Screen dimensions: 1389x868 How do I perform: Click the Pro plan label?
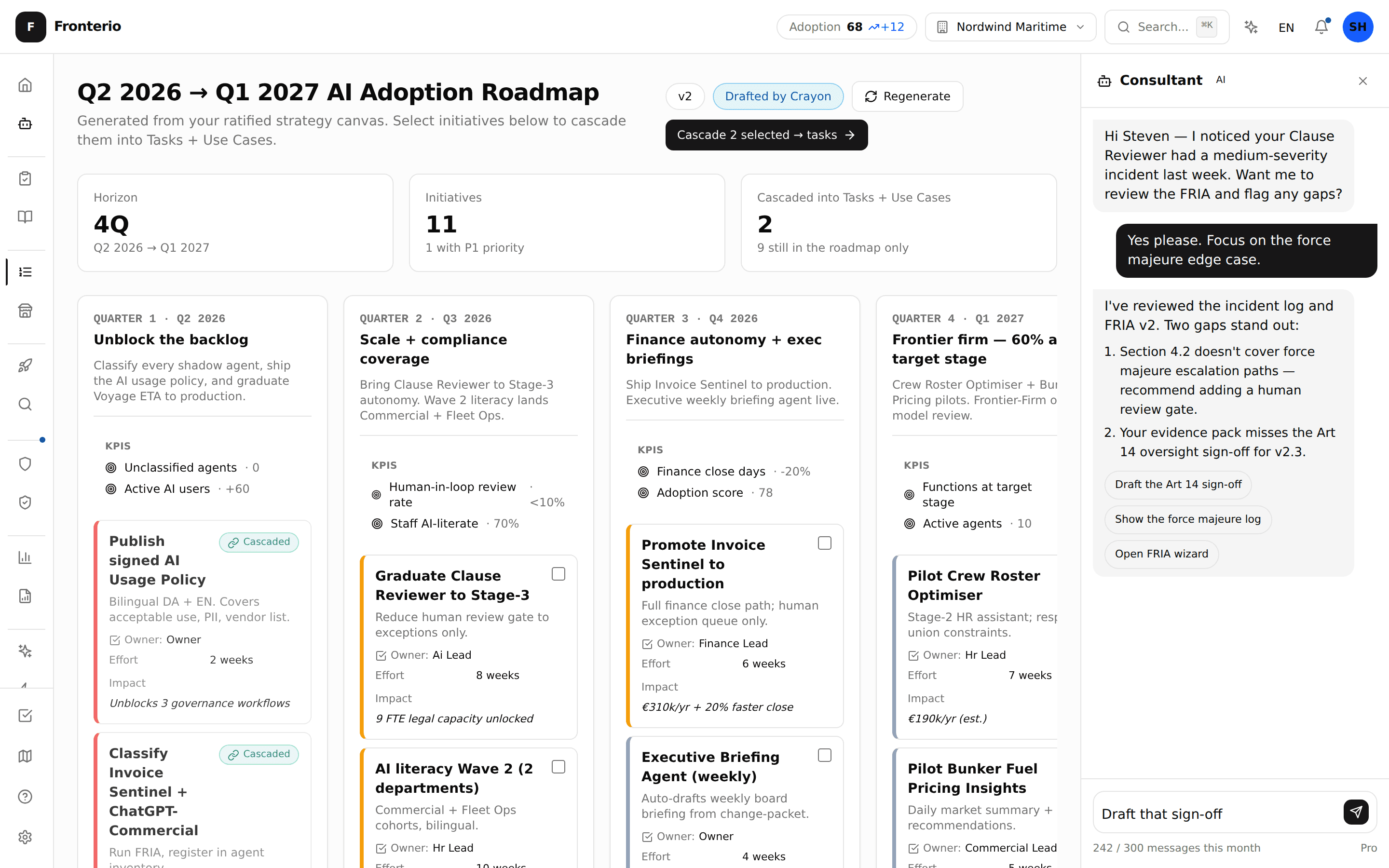pyautogui.click(x=1368, y=848)
